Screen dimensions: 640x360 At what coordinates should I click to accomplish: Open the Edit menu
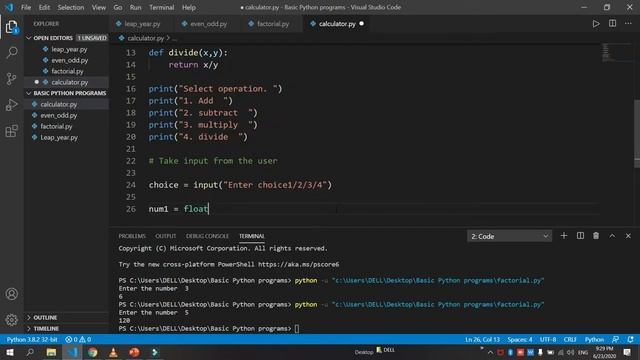[44, 7]
